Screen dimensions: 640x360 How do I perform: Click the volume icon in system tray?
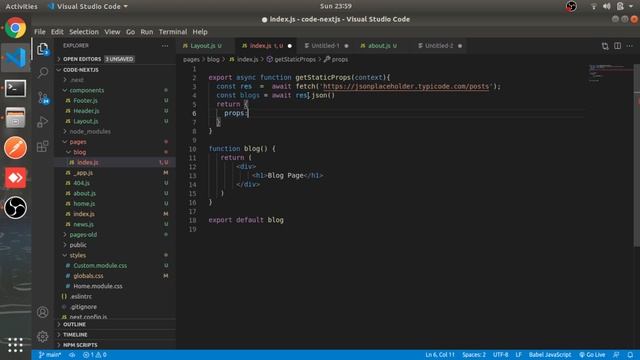[607, 6]
